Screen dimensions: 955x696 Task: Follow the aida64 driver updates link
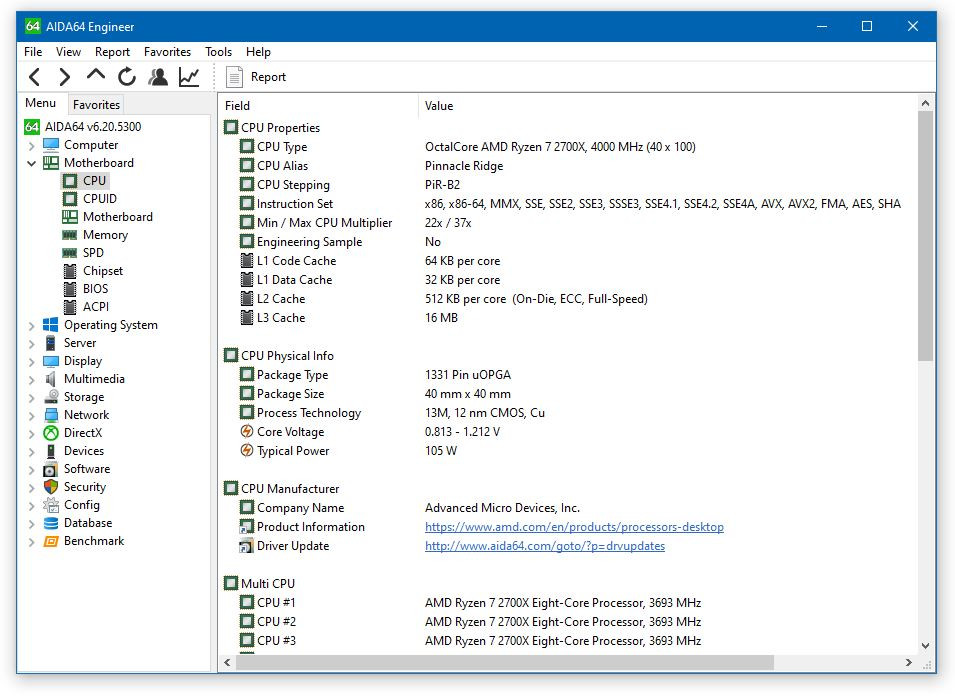(544, 546)
